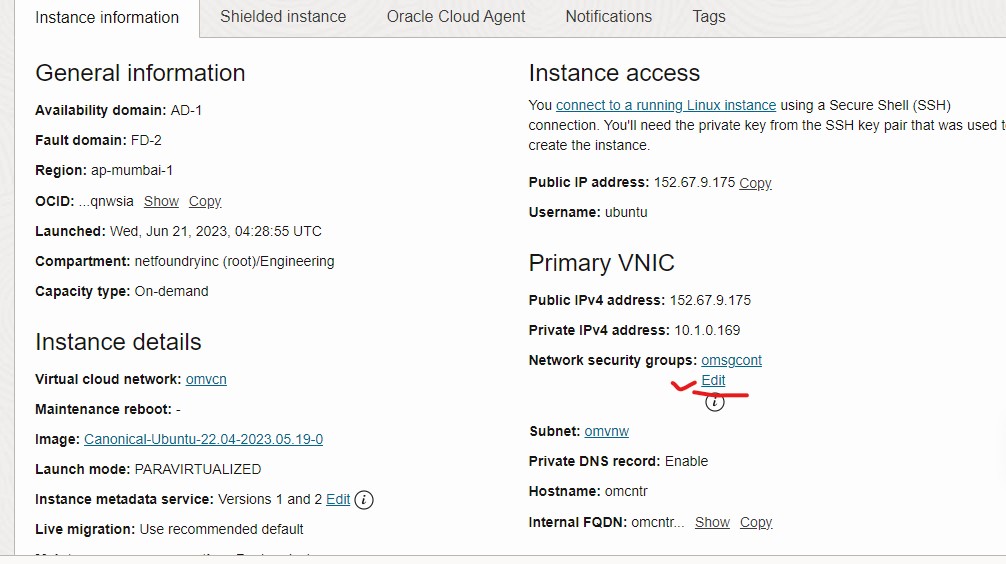This screenshot has height=564, width=1006.
Task: Click info icon beside Instance metadata service Edit
Action: 364,500
